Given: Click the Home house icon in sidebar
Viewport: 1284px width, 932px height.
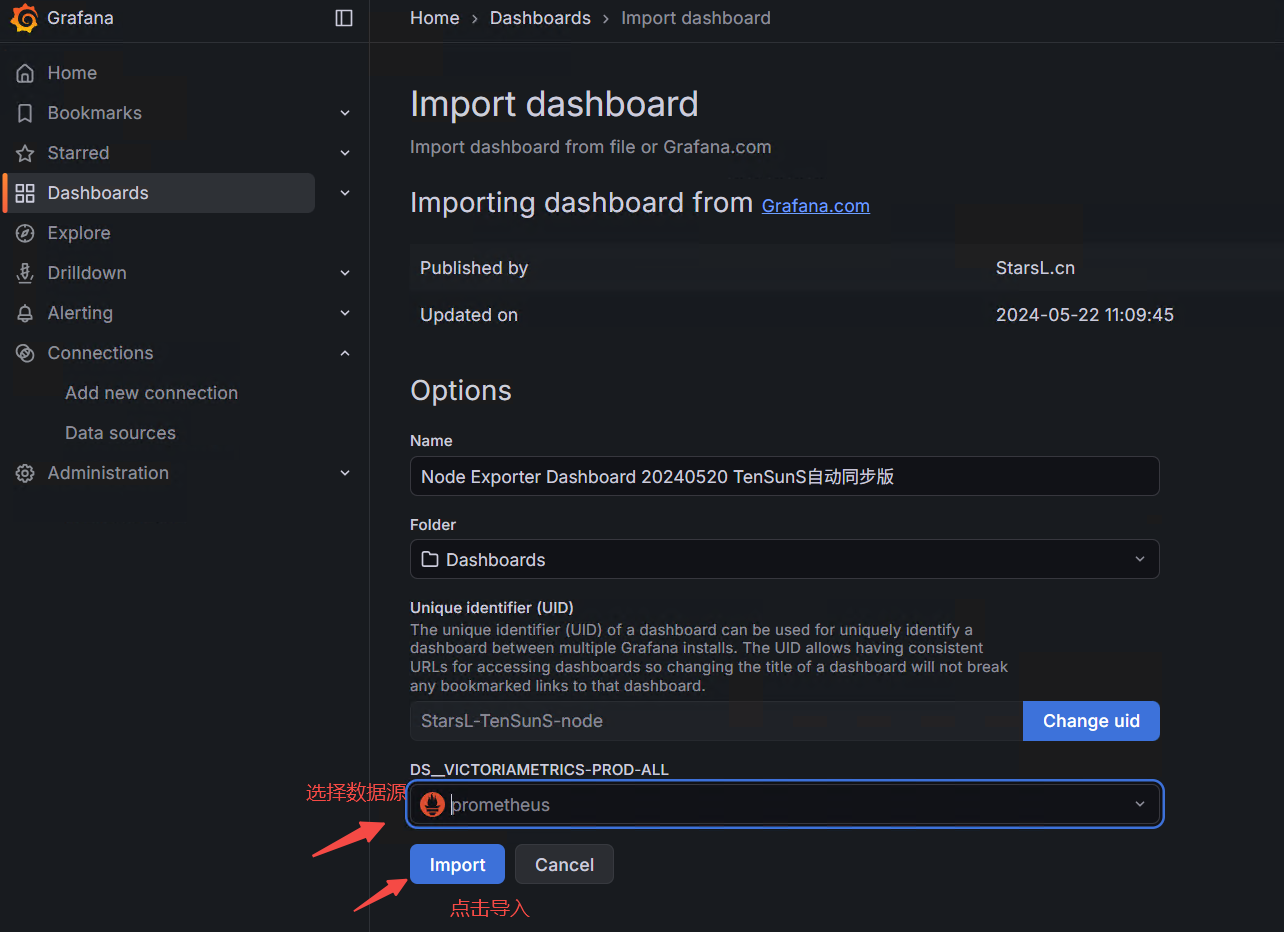Looking at the screenshot, I should click(x=25, y=73).
